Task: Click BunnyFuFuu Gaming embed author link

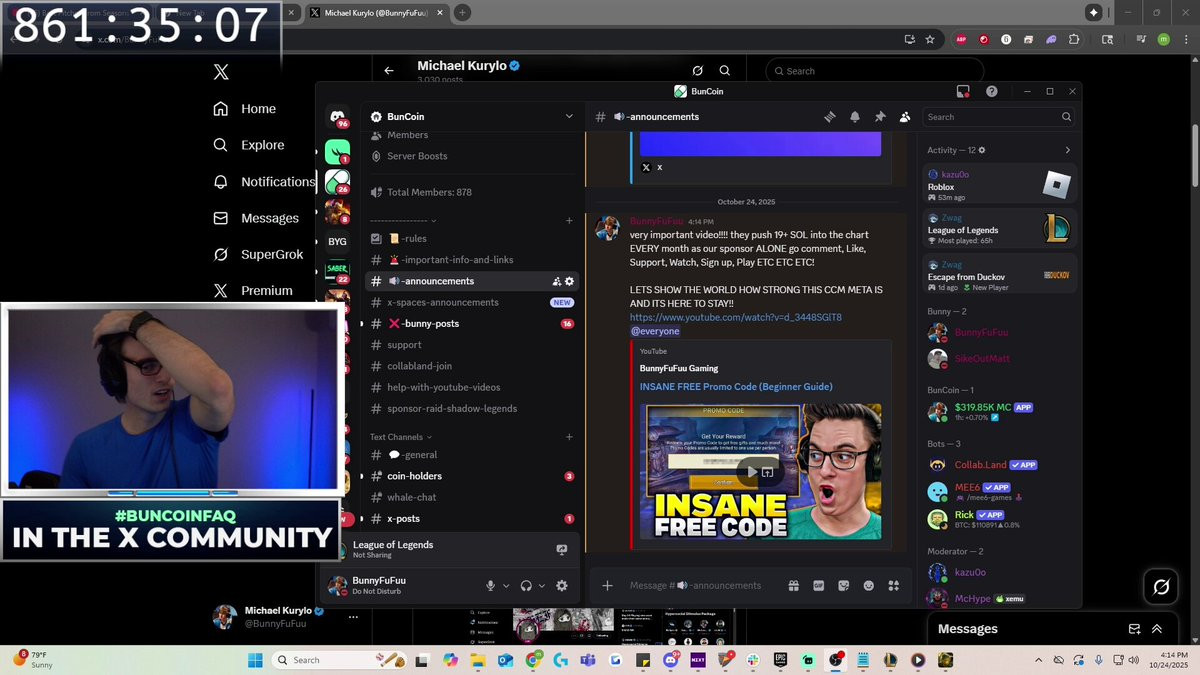Action: [x=679, y=368]
